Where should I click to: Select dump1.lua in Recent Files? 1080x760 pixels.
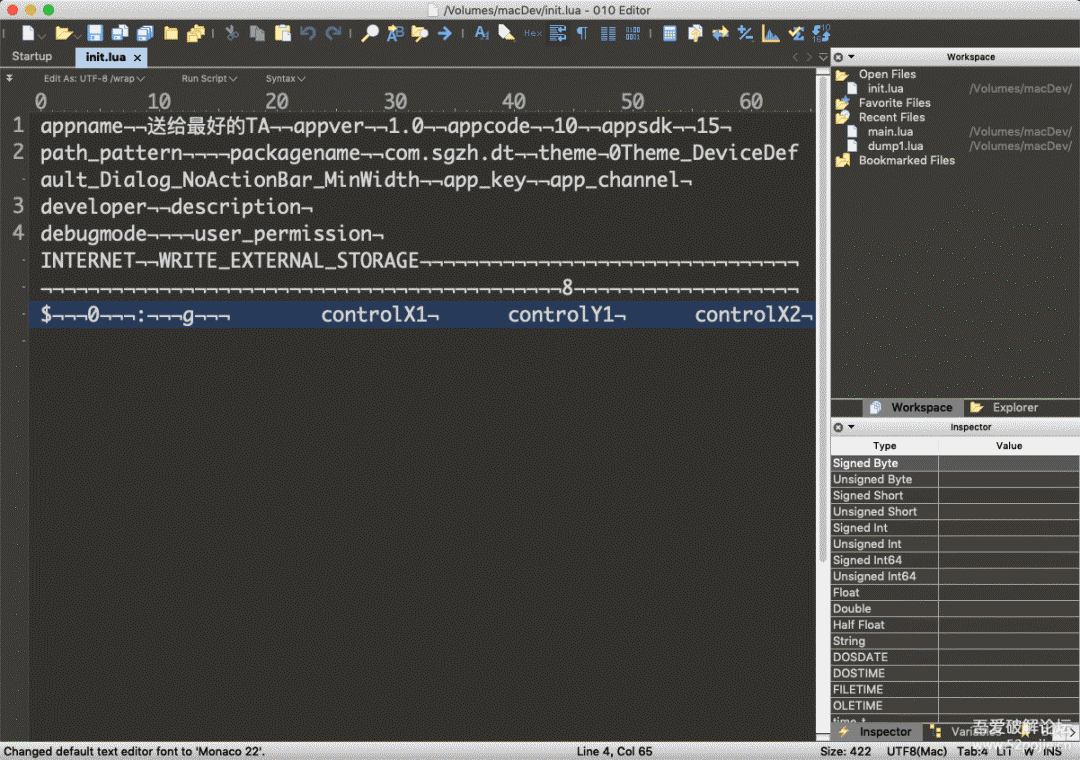(x=894, y=146)
